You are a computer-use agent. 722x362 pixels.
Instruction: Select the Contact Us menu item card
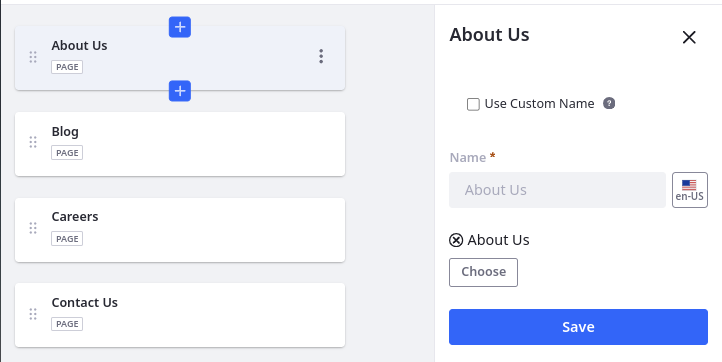click(180, 315)
